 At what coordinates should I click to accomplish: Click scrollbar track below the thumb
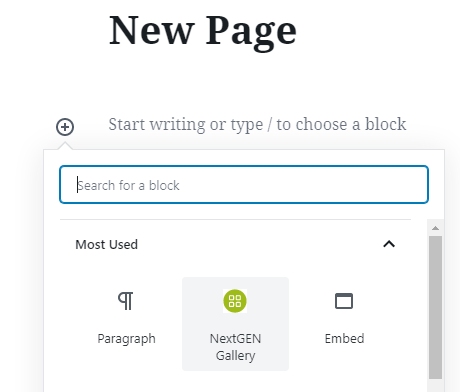[x=435, y=385]
